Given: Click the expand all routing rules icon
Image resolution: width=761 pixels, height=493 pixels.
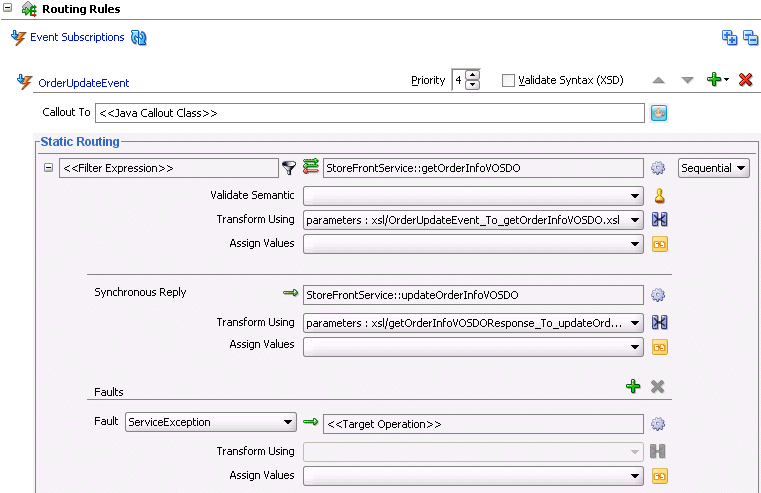Looking at the screenshot, I should [x=729, y=37].
